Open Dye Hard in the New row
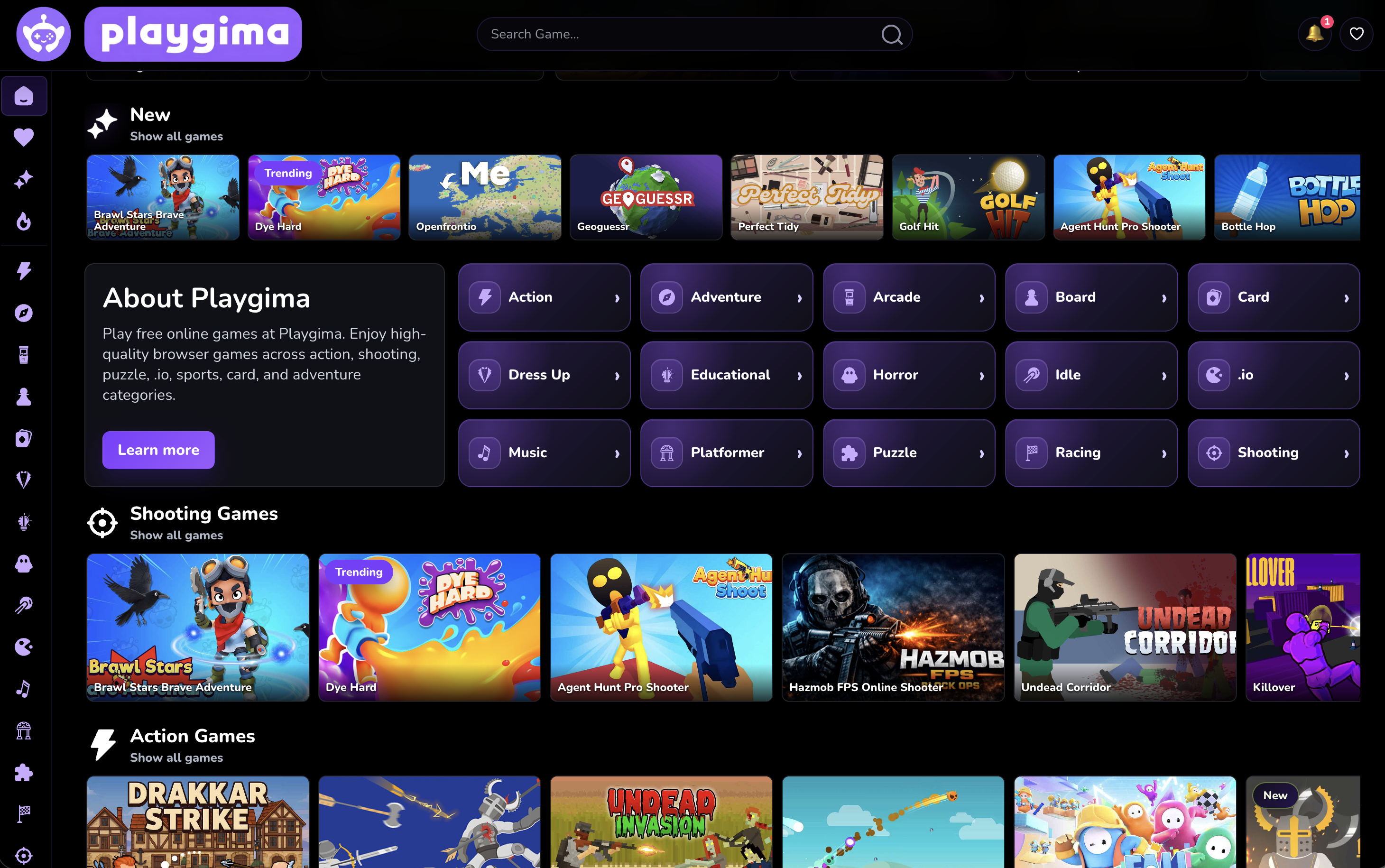1385x868 pixels. (324, 197)
